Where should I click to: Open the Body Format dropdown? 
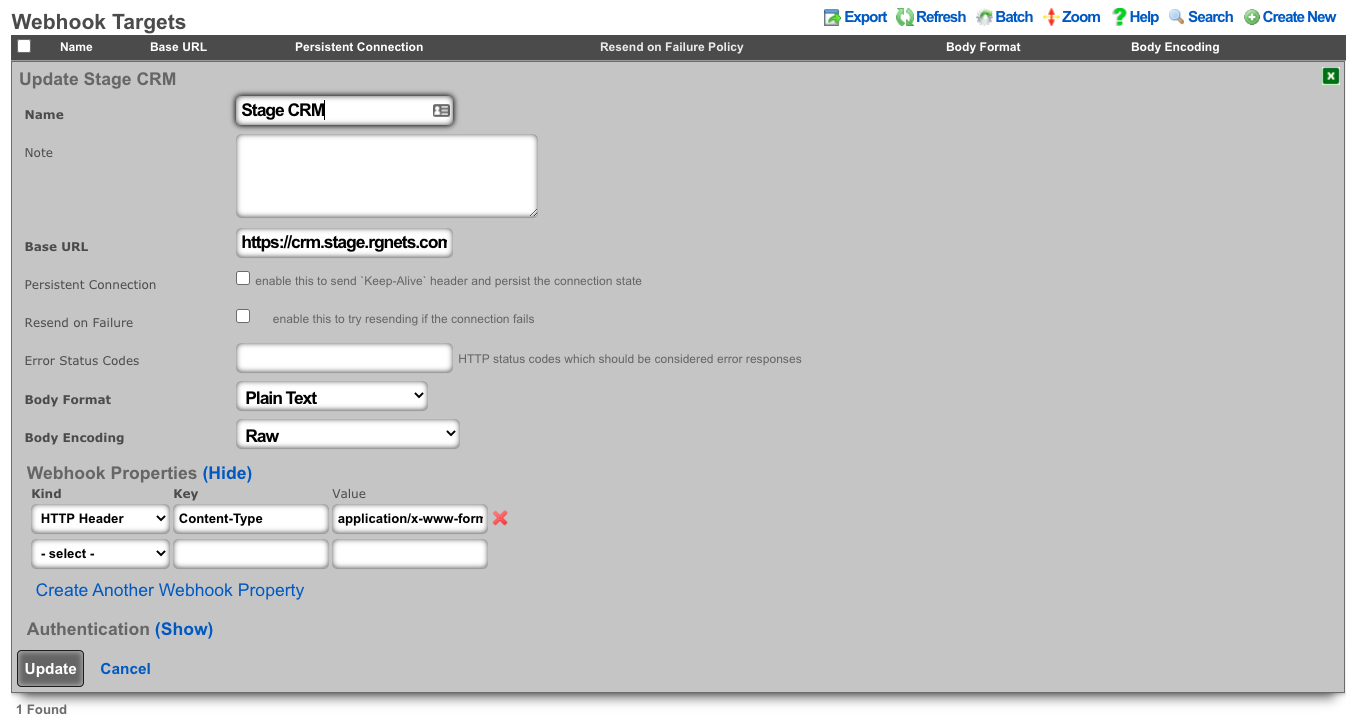pyautogui.click(x=332, y=397)
